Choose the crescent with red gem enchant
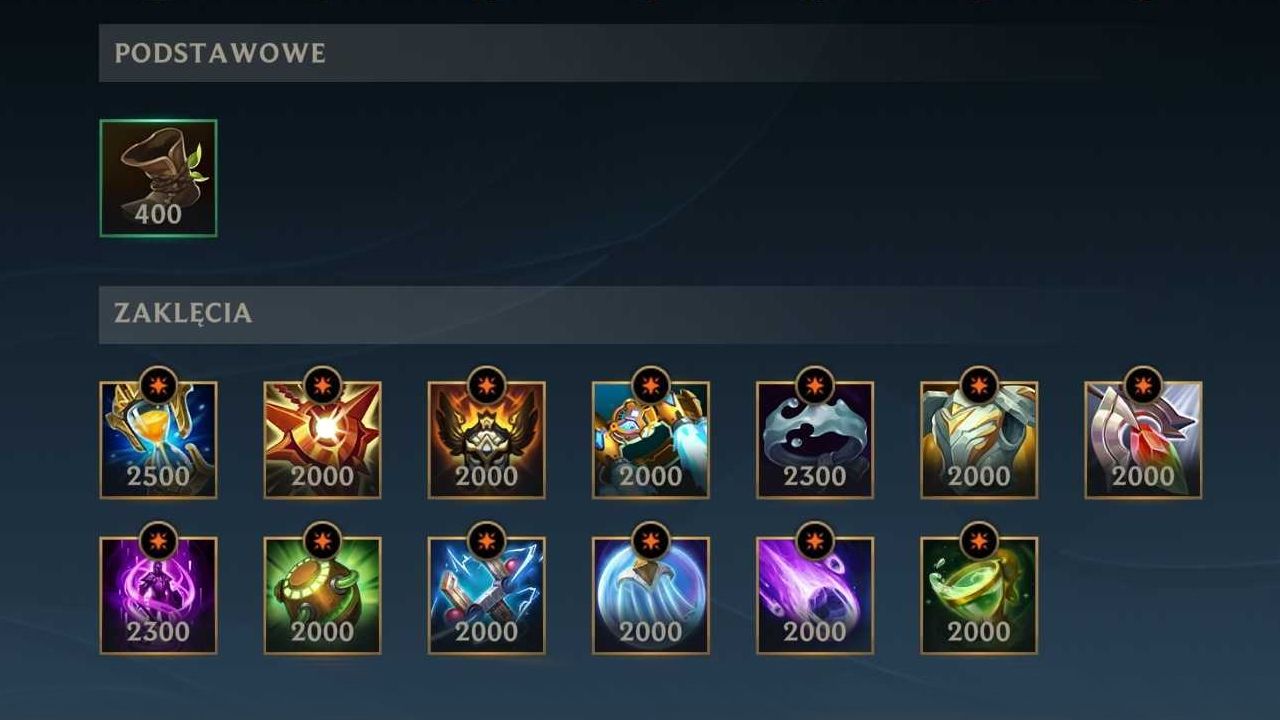This screenshot has width=1280, height=720. pos(1143,440)
